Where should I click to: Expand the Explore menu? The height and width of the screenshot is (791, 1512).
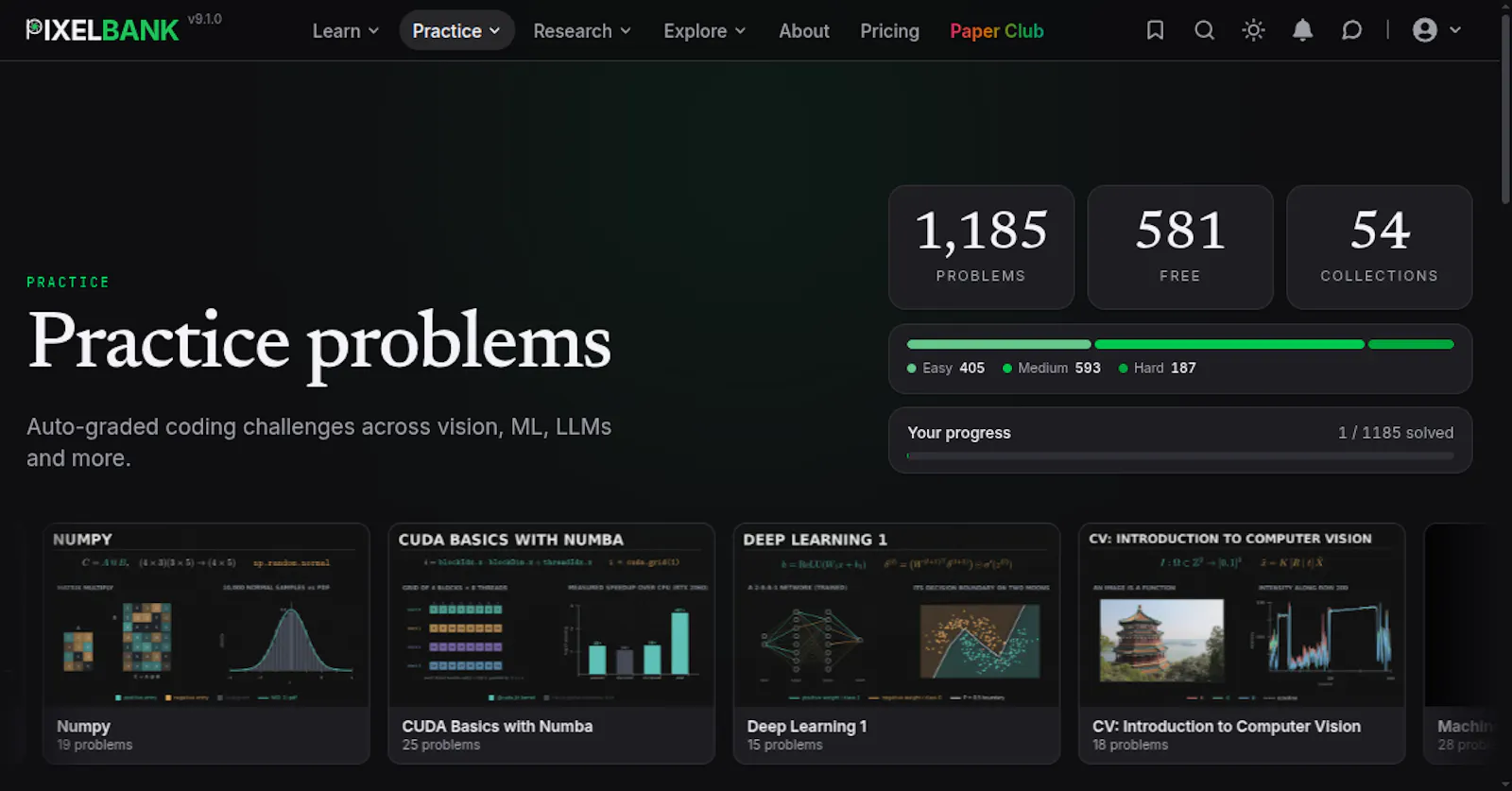(x=705, y=30)
